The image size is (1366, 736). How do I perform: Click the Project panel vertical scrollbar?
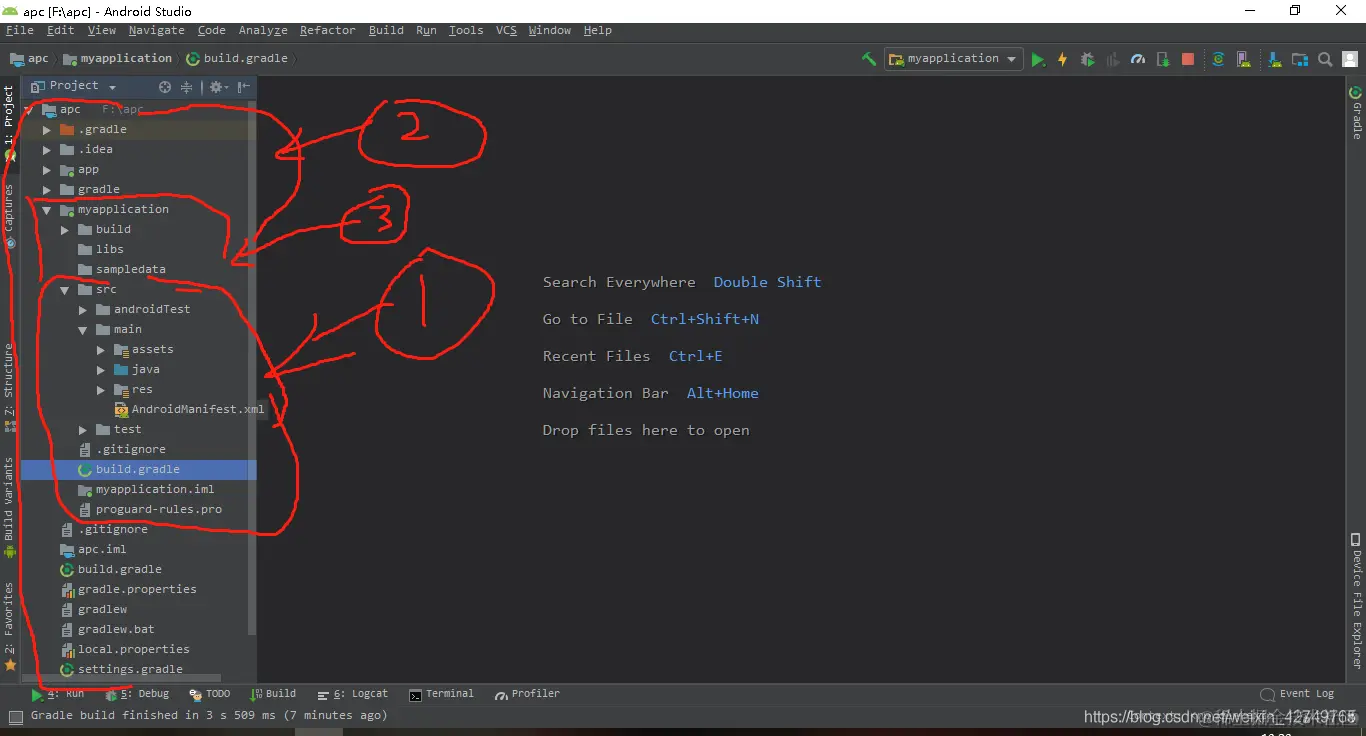pyautogui.click(x=252, y=367)
